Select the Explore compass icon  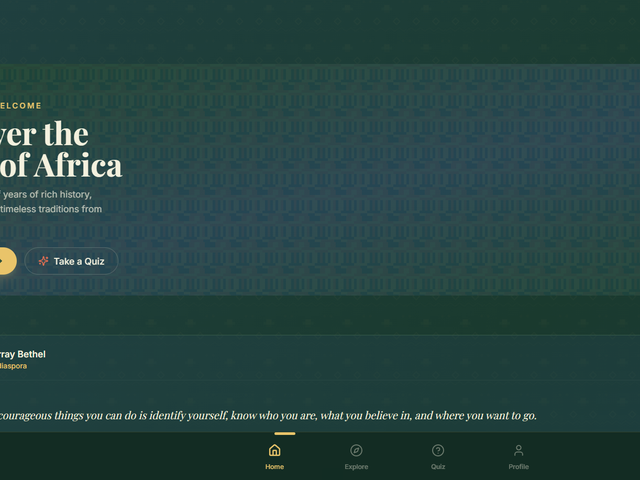[356, 450]
